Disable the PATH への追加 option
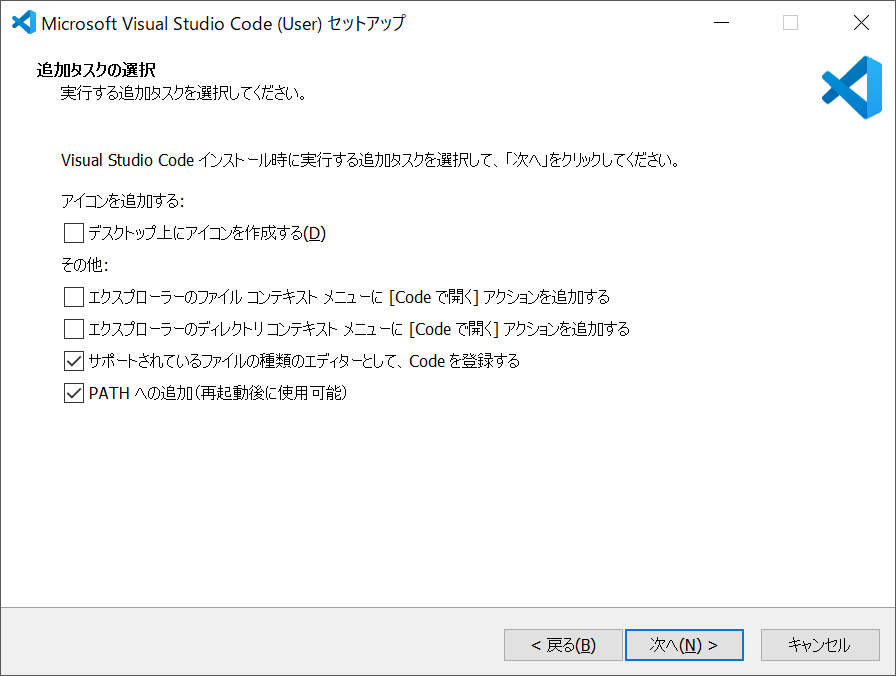Image resolution: width=896 pixels, height=676 pixels. 73,393
